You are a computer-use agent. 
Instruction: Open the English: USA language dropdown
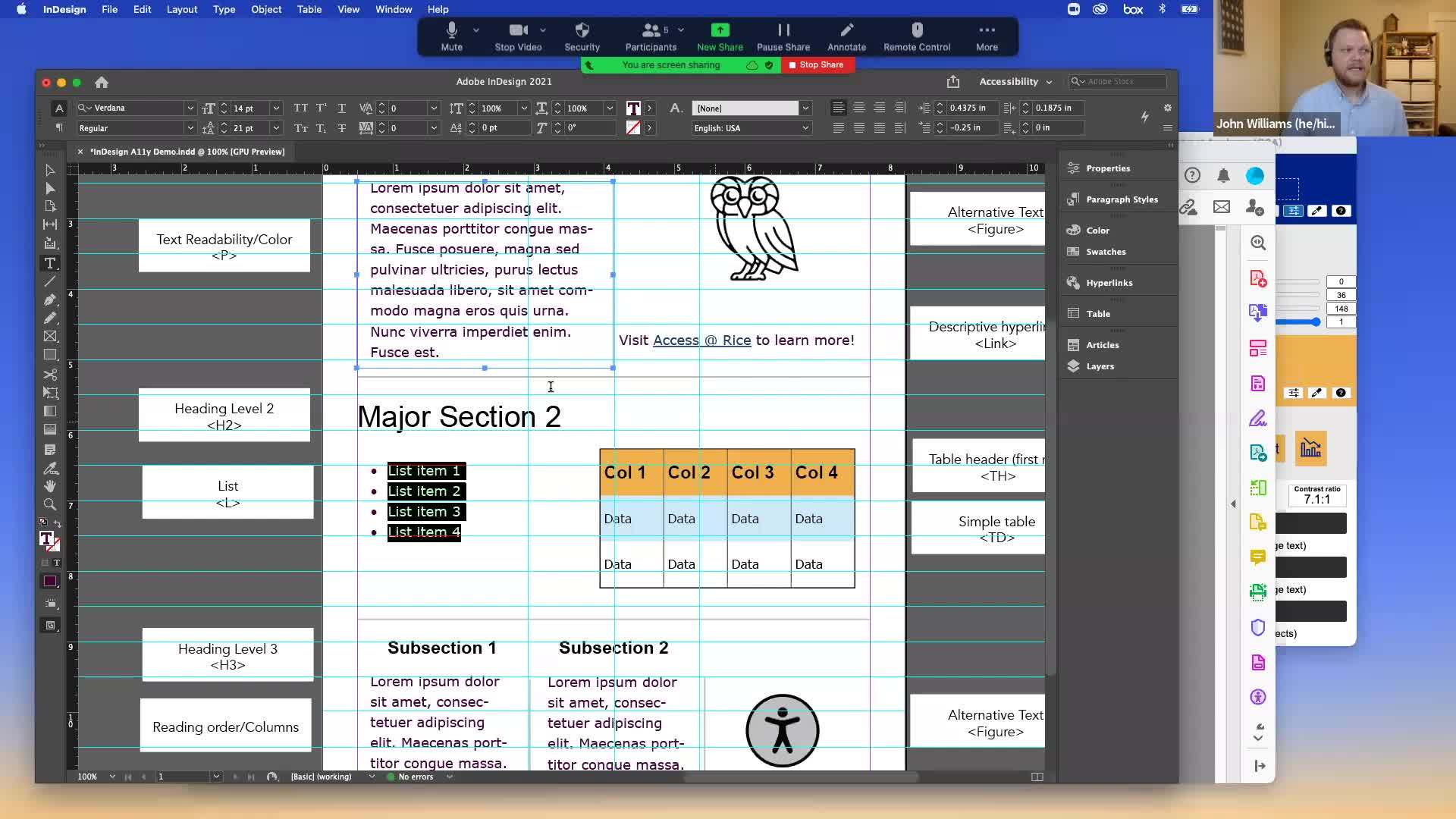pyautogui.click(x=806, y=128)
